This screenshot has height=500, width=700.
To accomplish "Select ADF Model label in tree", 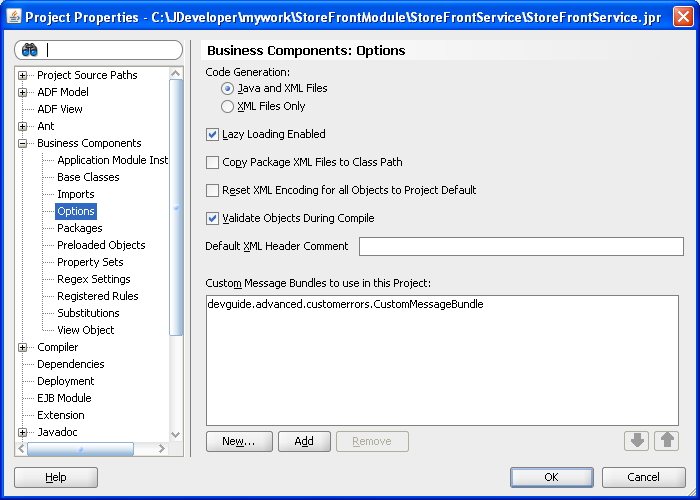I will pyautogui.click(x=63, y=92).
